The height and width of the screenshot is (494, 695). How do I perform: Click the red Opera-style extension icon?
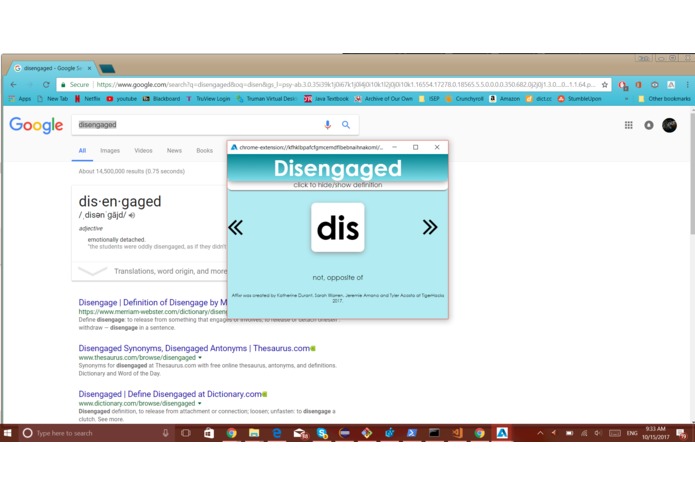(x=623, y=85)
